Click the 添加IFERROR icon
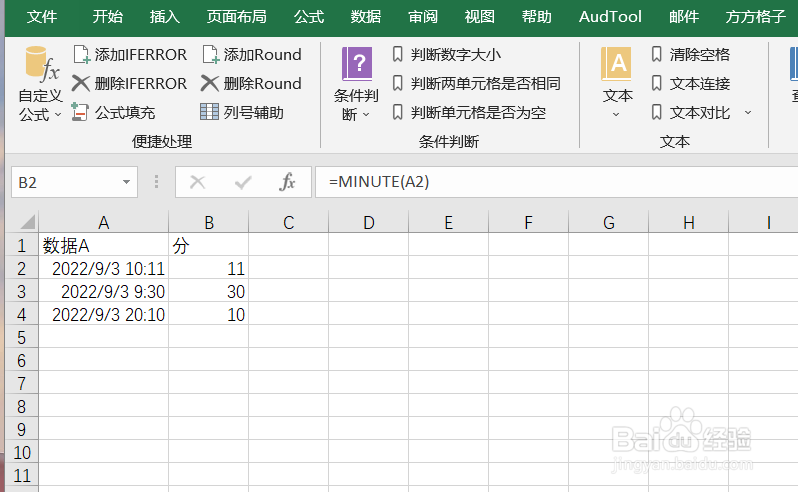This screenshot has height=492, width=798. point(81,54)
